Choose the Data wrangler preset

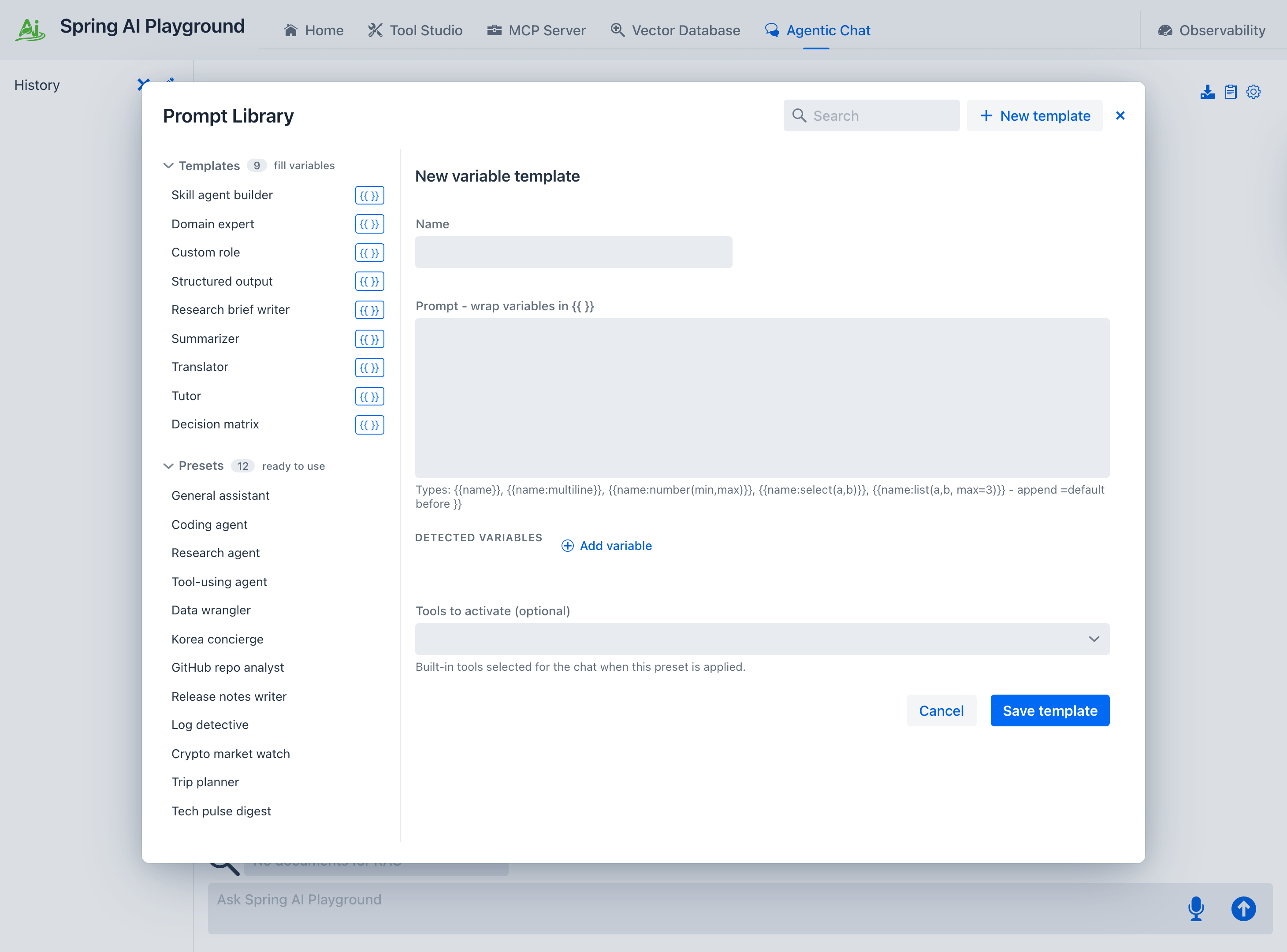pyautogui.click(x=211, y=610)
